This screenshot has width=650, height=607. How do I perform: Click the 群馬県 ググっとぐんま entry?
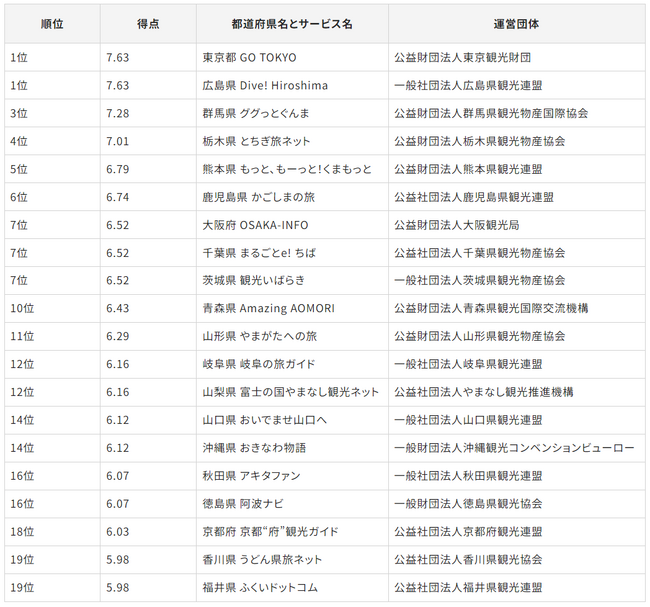255,114
